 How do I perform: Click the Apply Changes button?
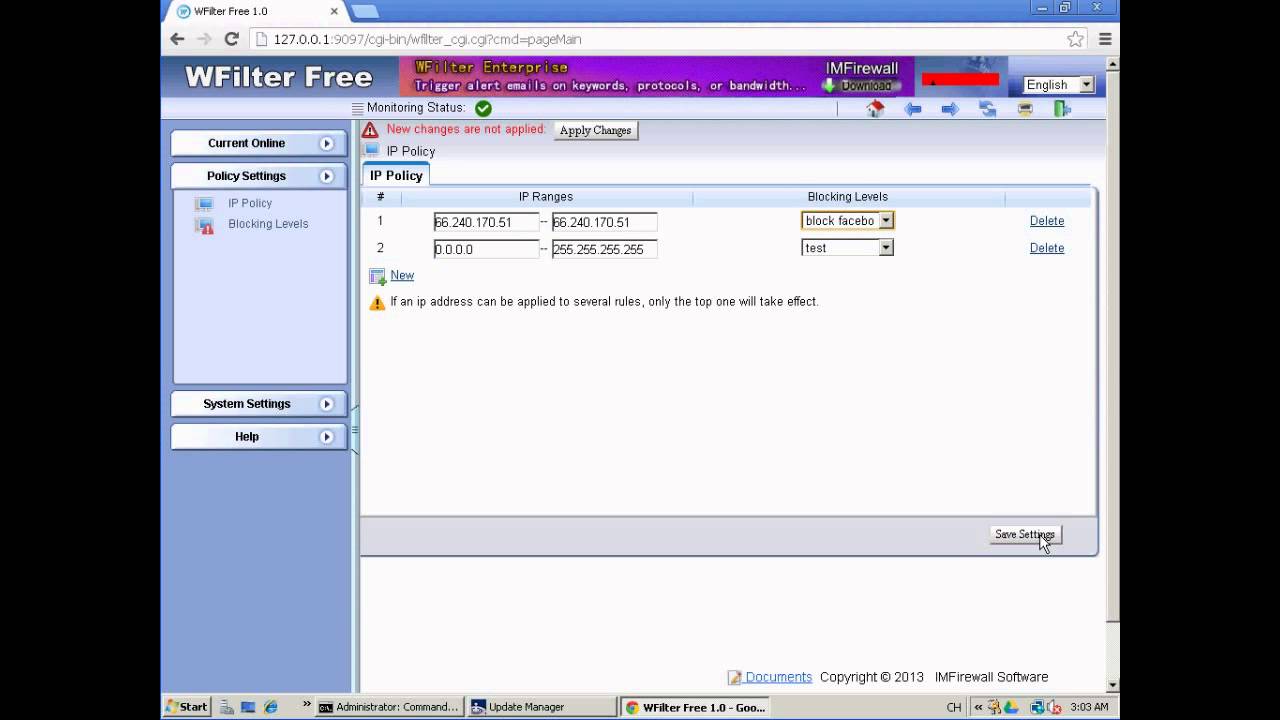pos(595,130)
